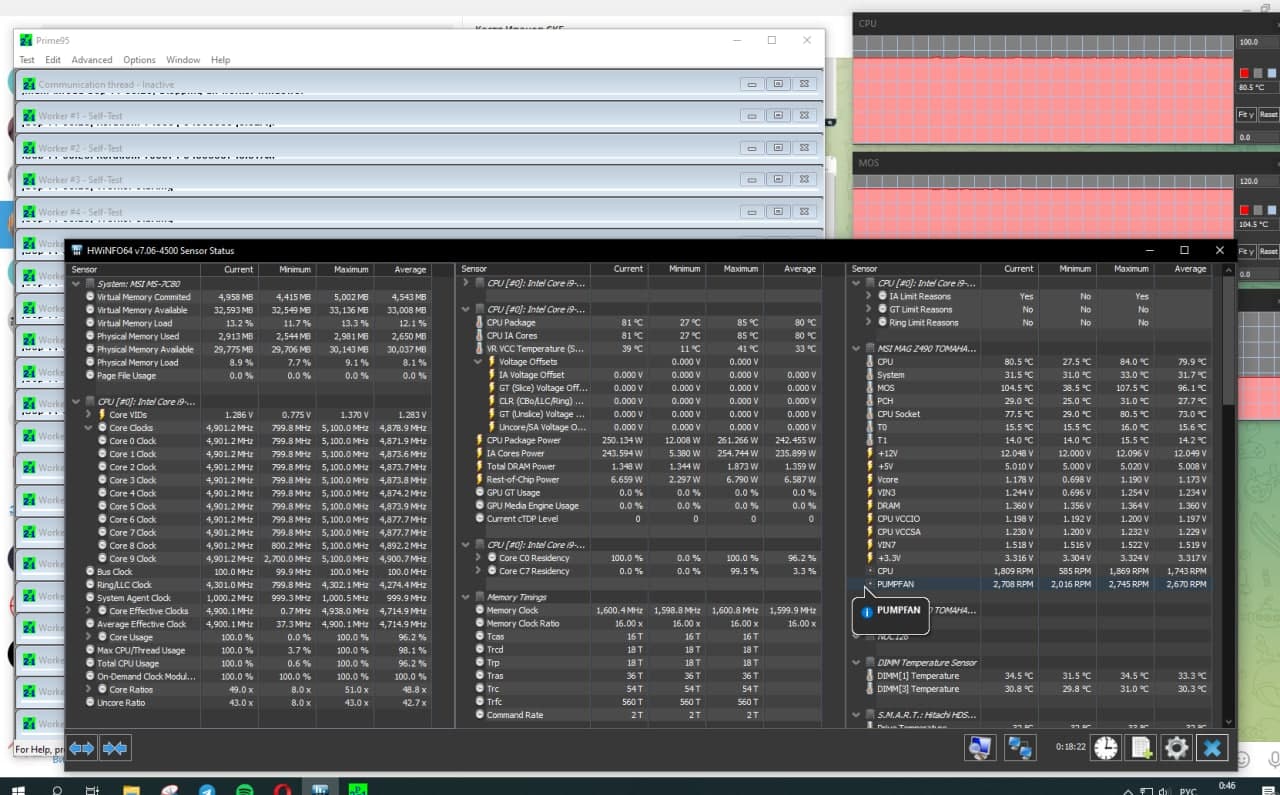Click the icon beside Virtual Memory Commited
1280x795 pixels.
[x=90, y=297]
